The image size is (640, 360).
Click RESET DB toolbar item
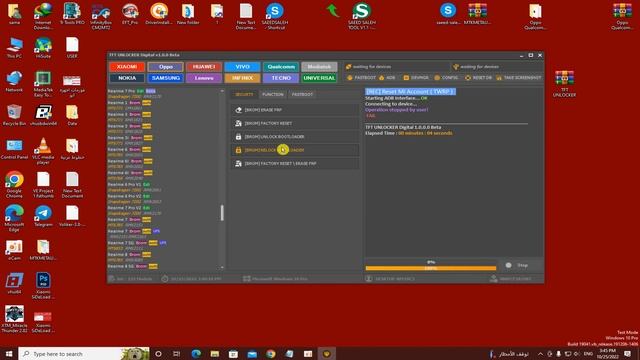point(478,78)
